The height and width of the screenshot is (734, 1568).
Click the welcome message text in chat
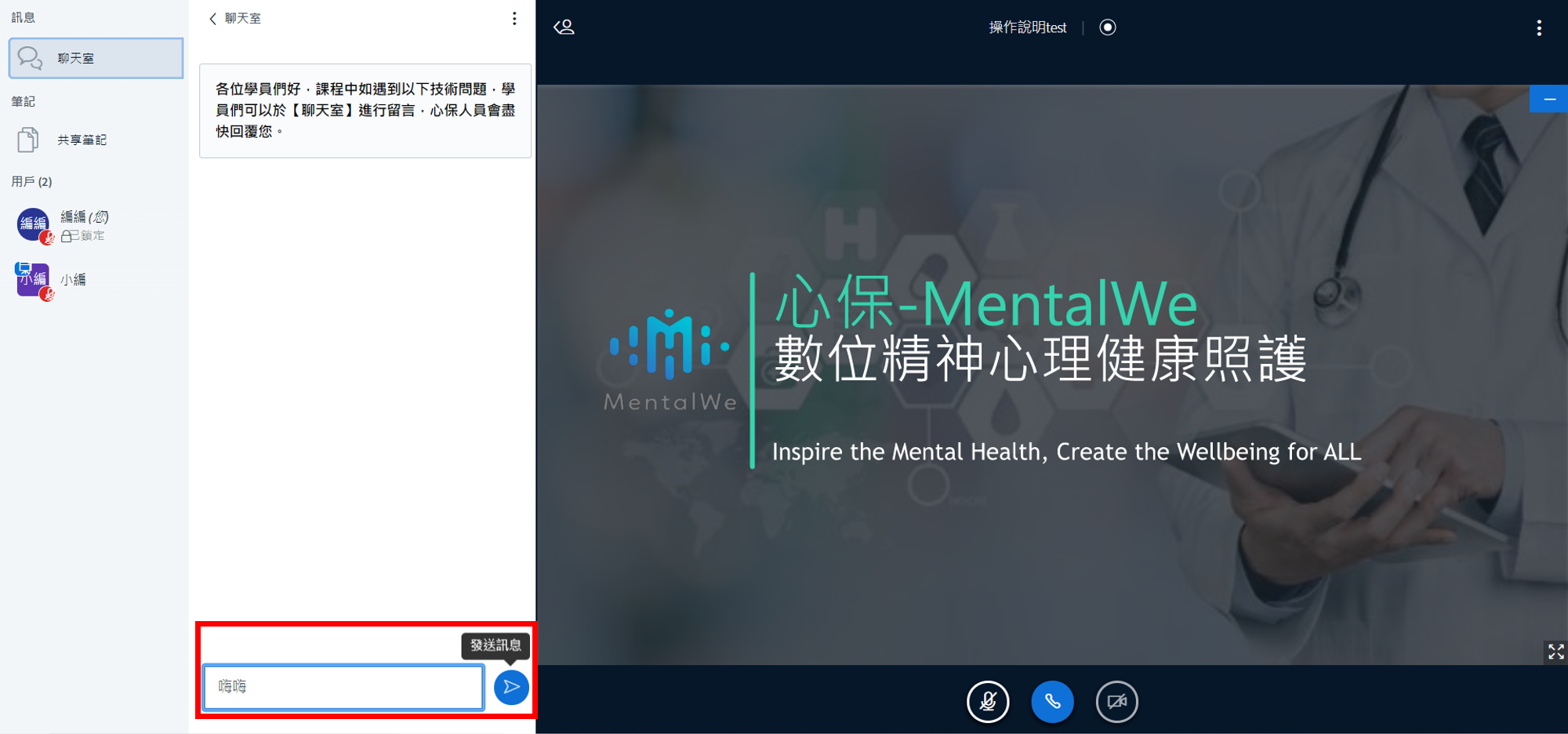coord(365,111)
